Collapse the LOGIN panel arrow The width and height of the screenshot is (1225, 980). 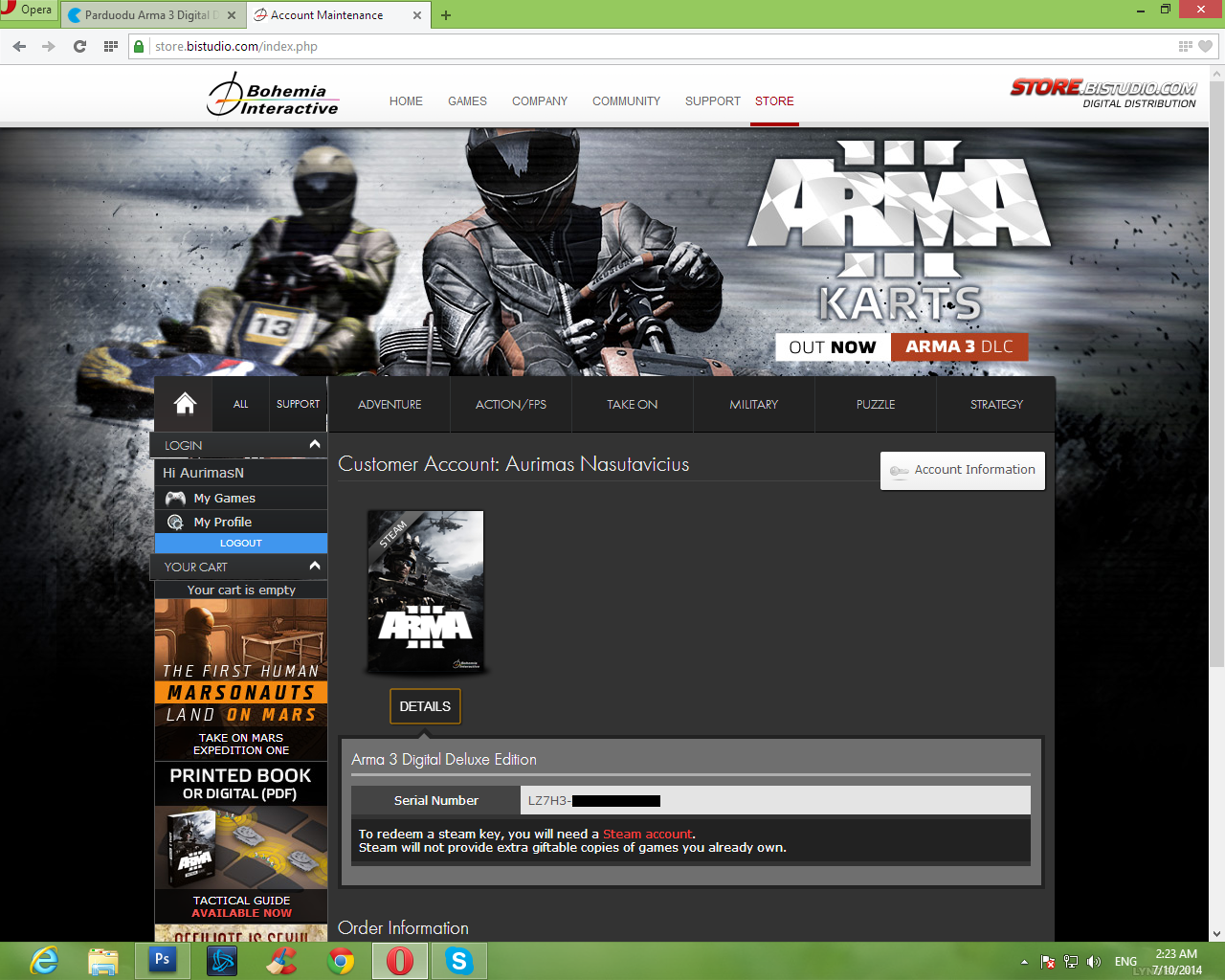[315, 444]
